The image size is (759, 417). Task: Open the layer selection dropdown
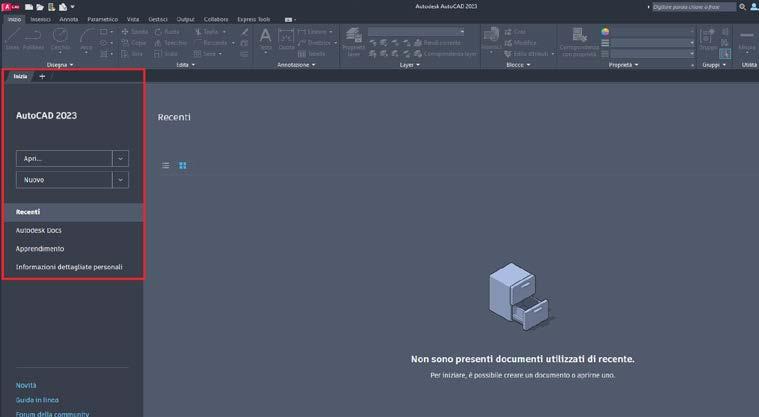(416, 31)
